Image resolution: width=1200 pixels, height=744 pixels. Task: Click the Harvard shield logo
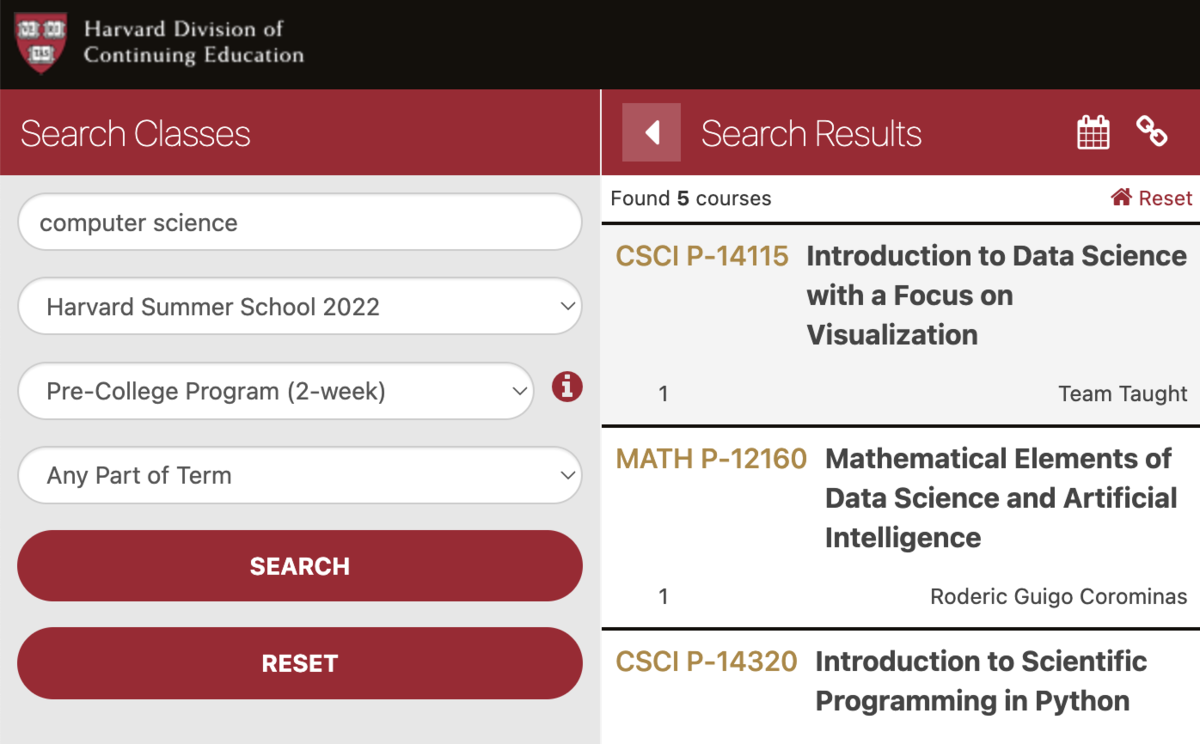tap(41, 43)
